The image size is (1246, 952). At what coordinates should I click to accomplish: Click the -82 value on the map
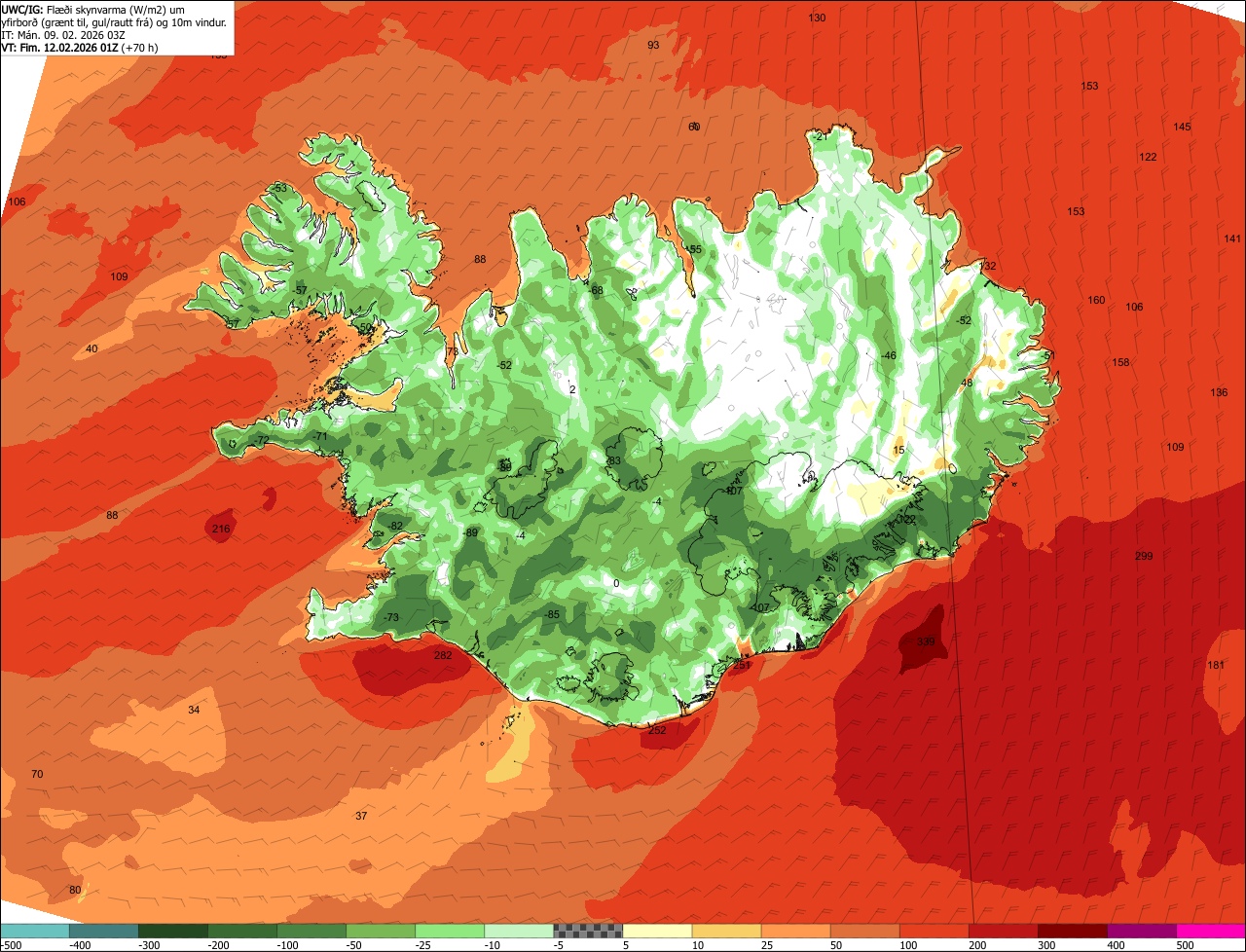tap(395, 527)
